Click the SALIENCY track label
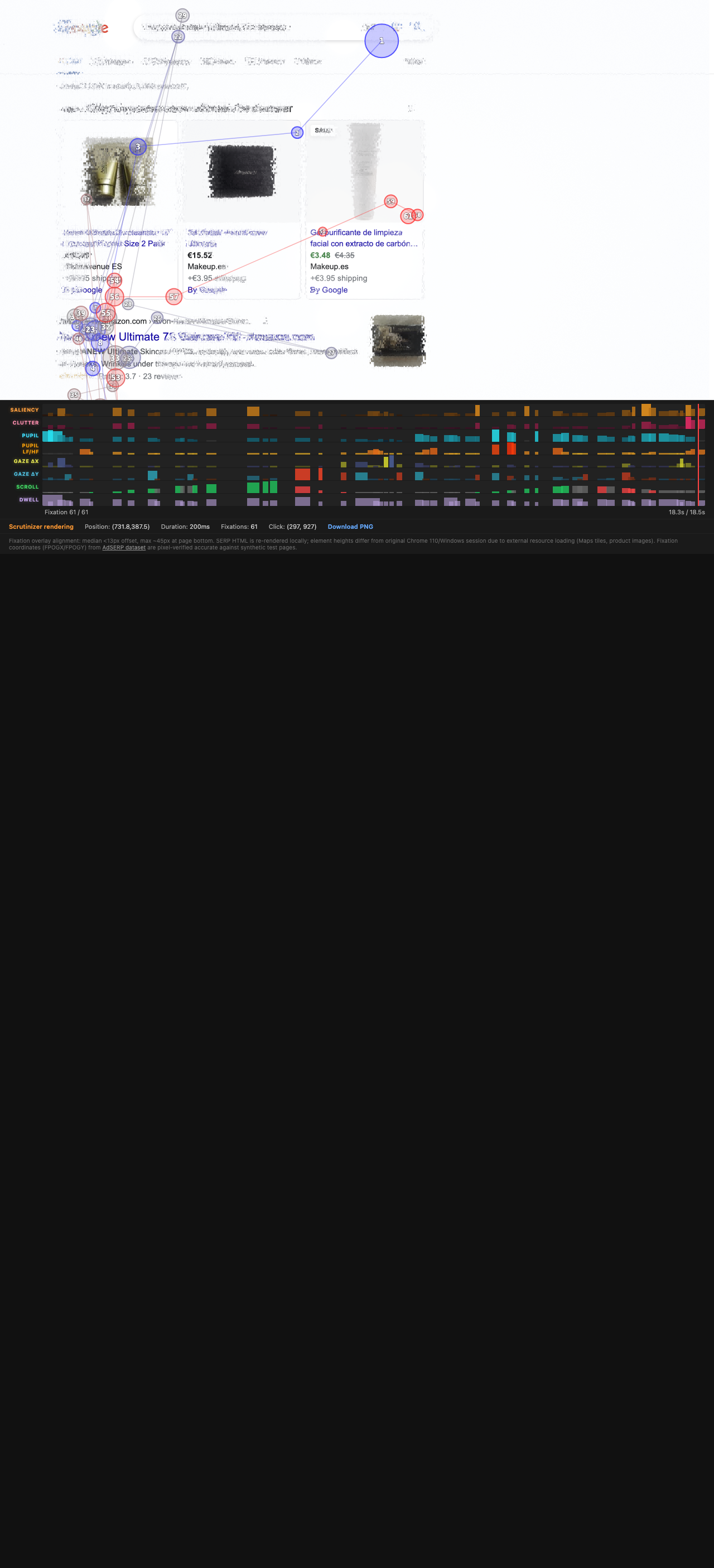 tap(25, 410)
